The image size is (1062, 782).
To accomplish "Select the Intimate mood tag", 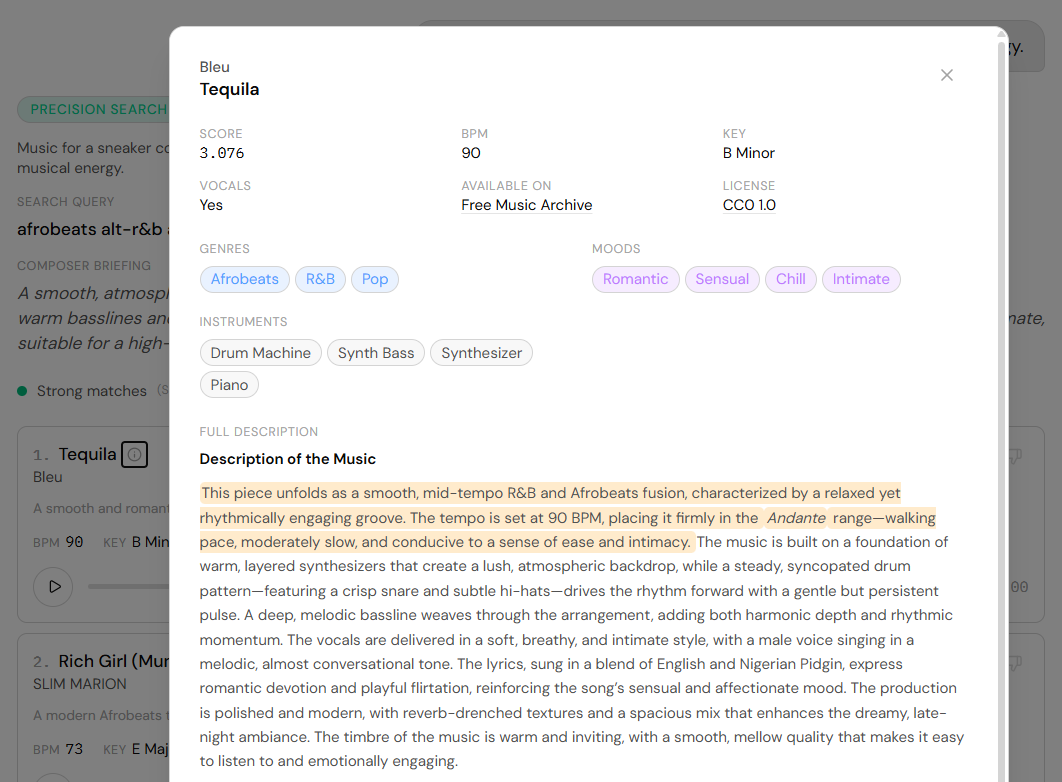I will point(861,280).
